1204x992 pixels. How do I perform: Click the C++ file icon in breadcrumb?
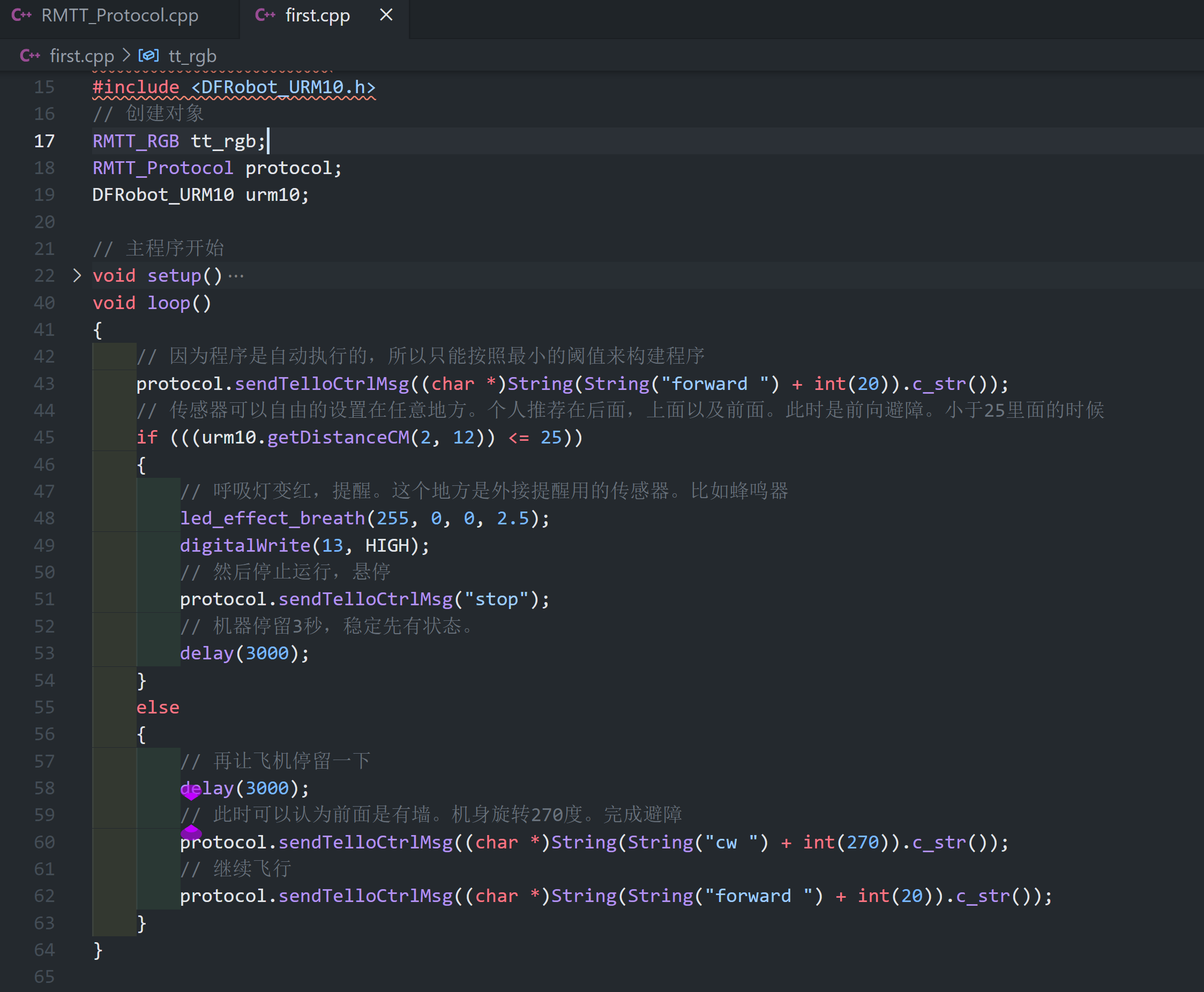(x=31, y=55)
